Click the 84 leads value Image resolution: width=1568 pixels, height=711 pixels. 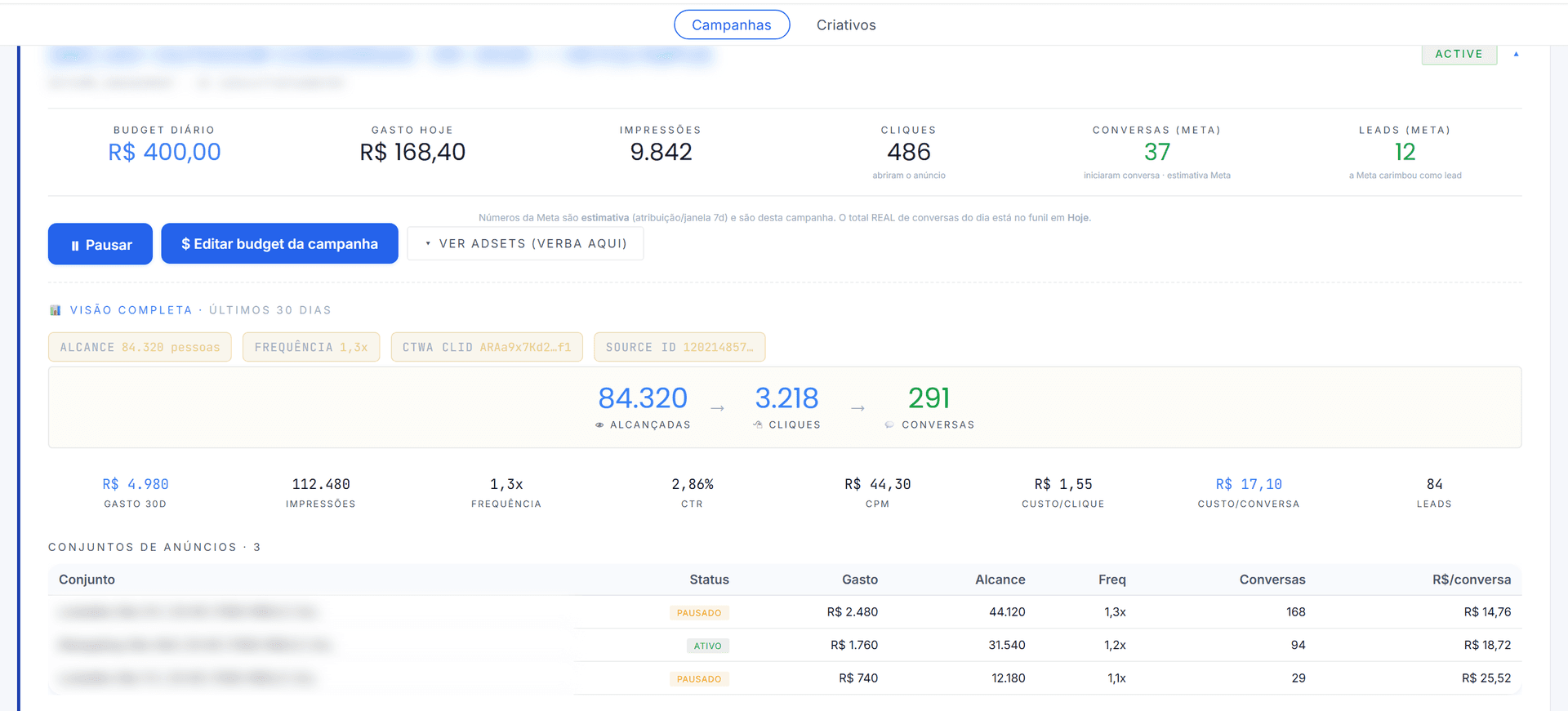click(x=1434, y=484)
